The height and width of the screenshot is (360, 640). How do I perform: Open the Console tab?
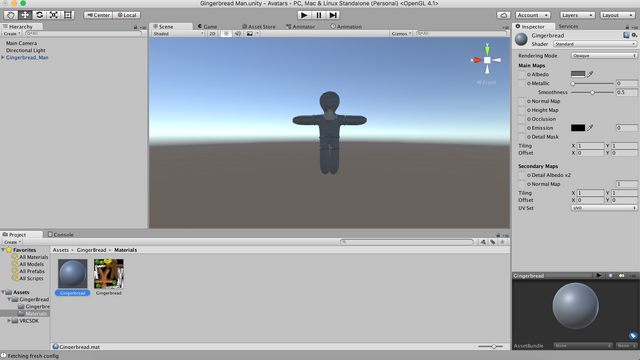tap(60, 235)
